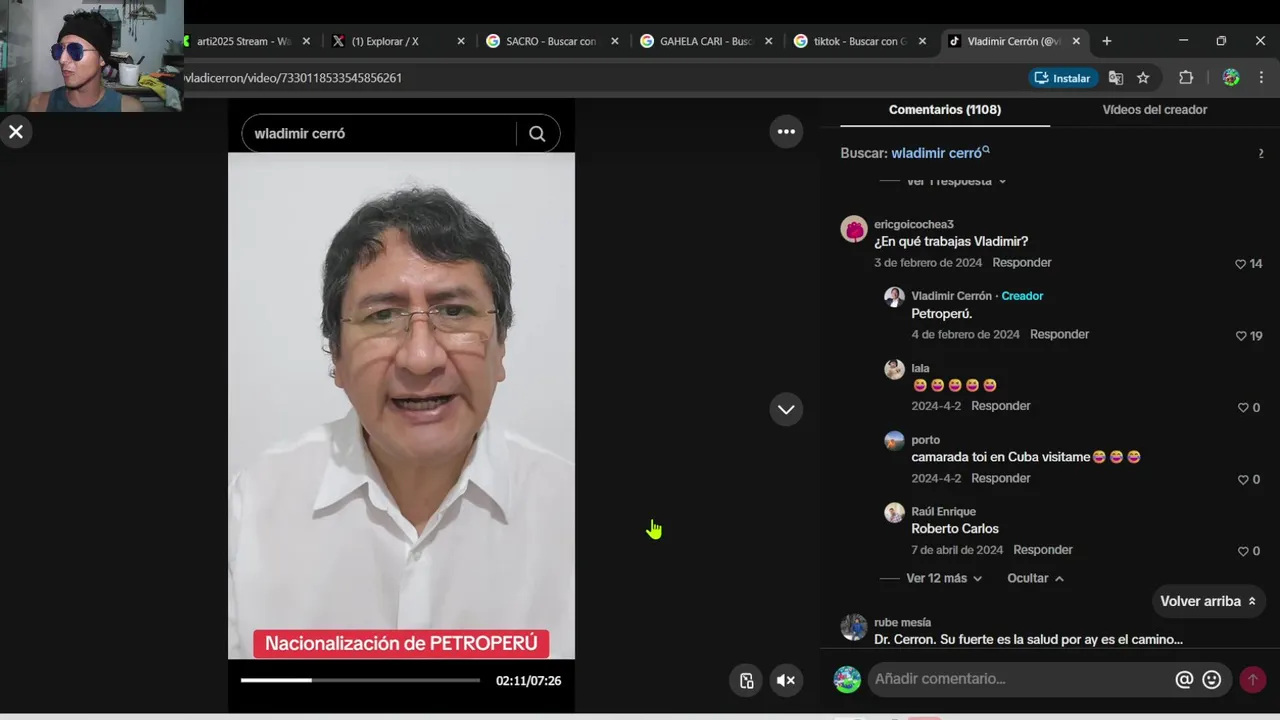Open porto's profile avatar
The width and height of the screenshot is (1280, 720).
tap(894, 441)
